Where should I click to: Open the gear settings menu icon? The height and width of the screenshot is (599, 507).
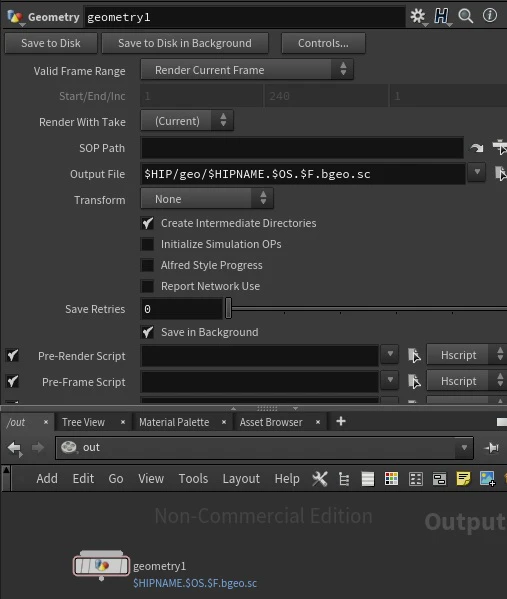pos(418,16)
